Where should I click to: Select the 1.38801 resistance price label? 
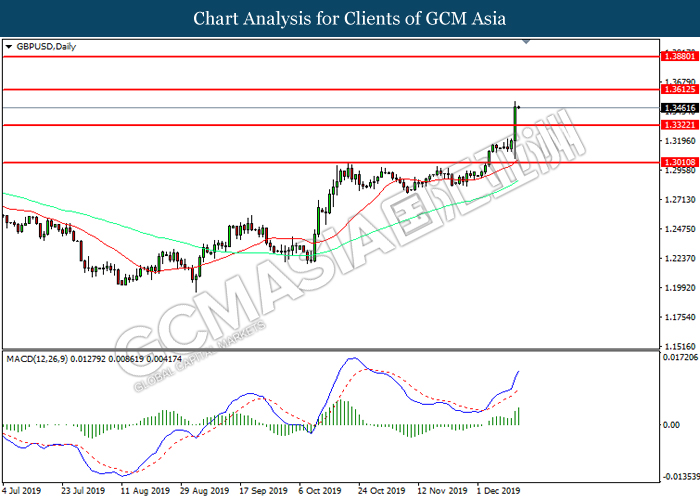pyautogui.click(x=680, y=56)
